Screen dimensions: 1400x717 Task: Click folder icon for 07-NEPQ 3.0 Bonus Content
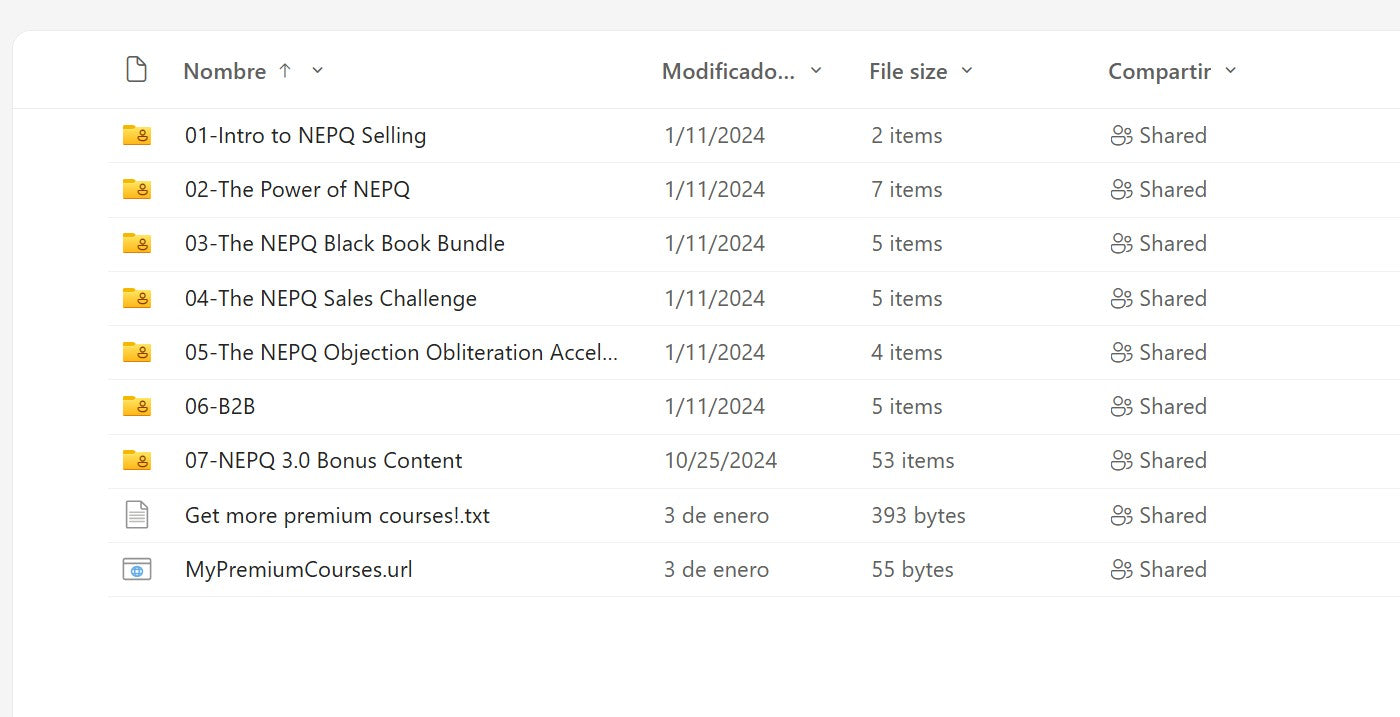tap(137, 460)
